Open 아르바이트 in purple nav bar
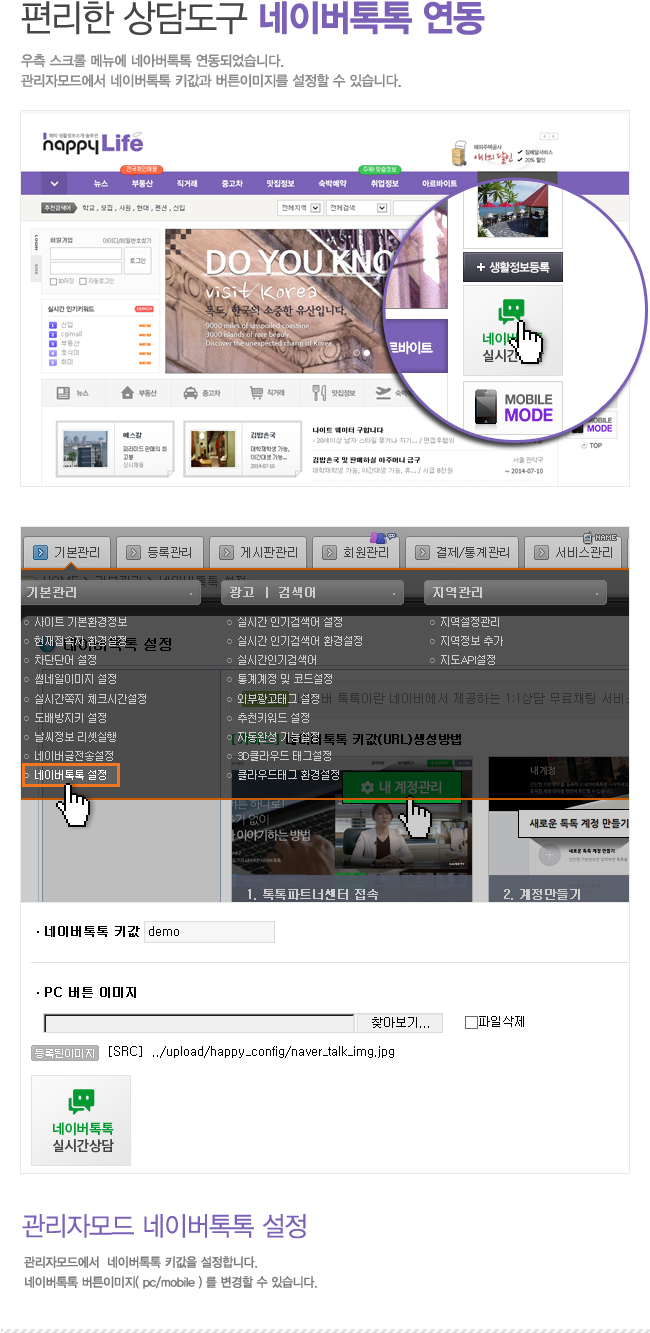 [439, 184]
